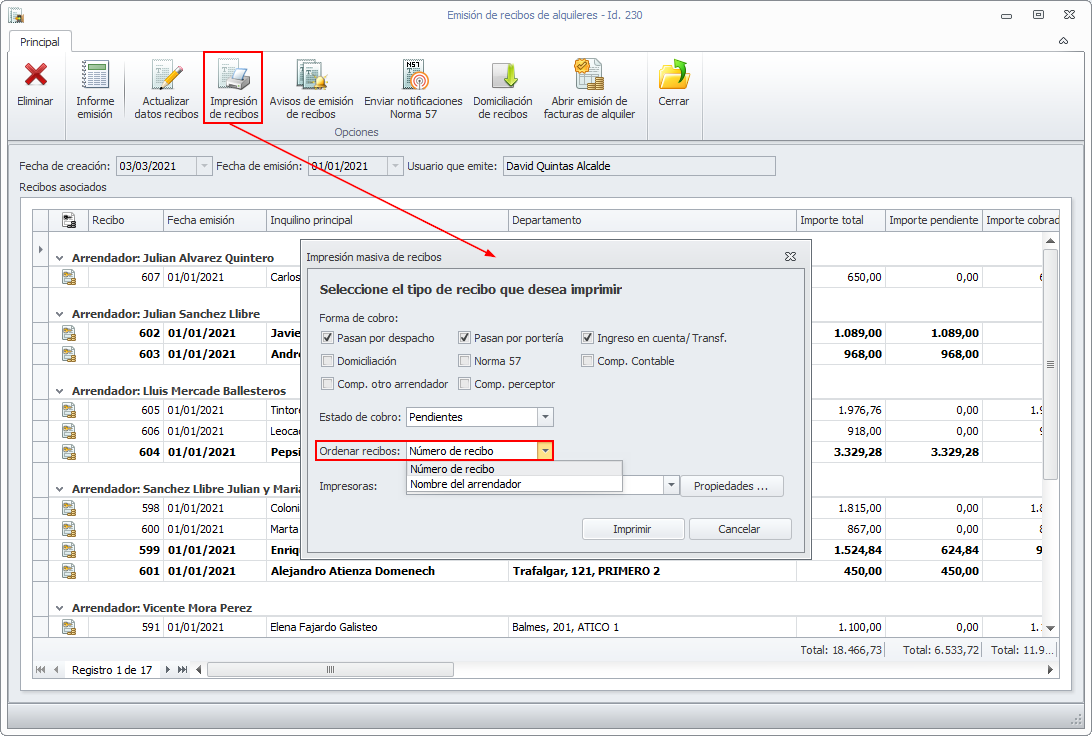This screenshot has height=736, width=1092.
Task: Select Actualizar datos recibos tool
Action: click(166, 89)
